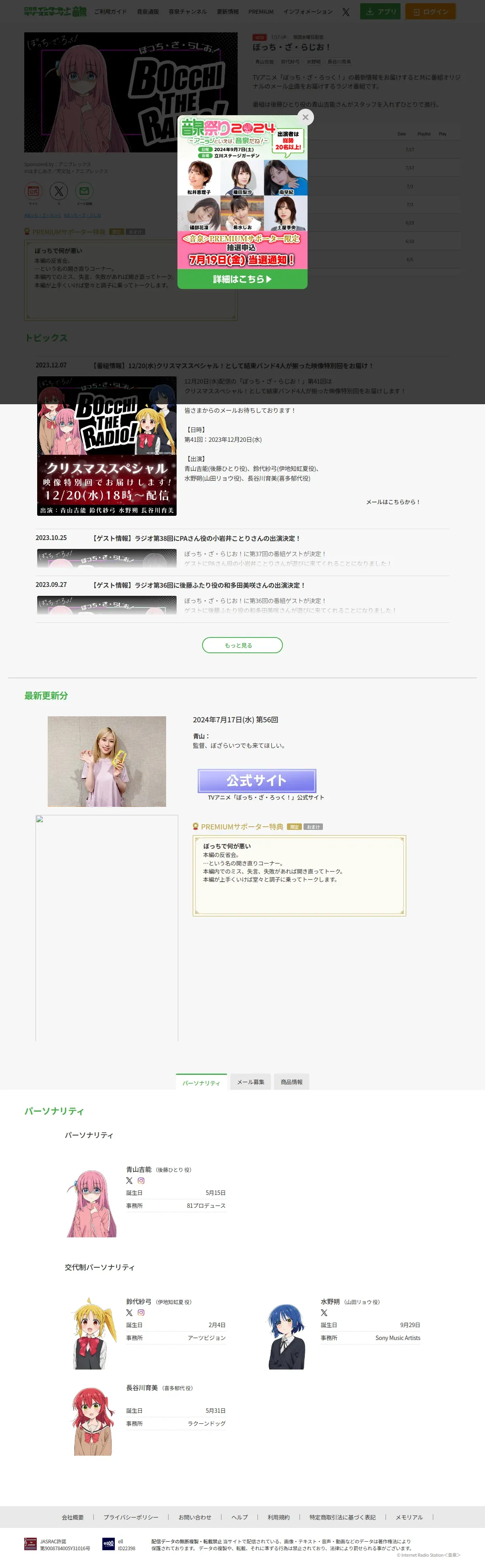Click the pink-haired 後藤ひとり character portrait
The width and height of the screenshot is (485, 1568).
91,1203
